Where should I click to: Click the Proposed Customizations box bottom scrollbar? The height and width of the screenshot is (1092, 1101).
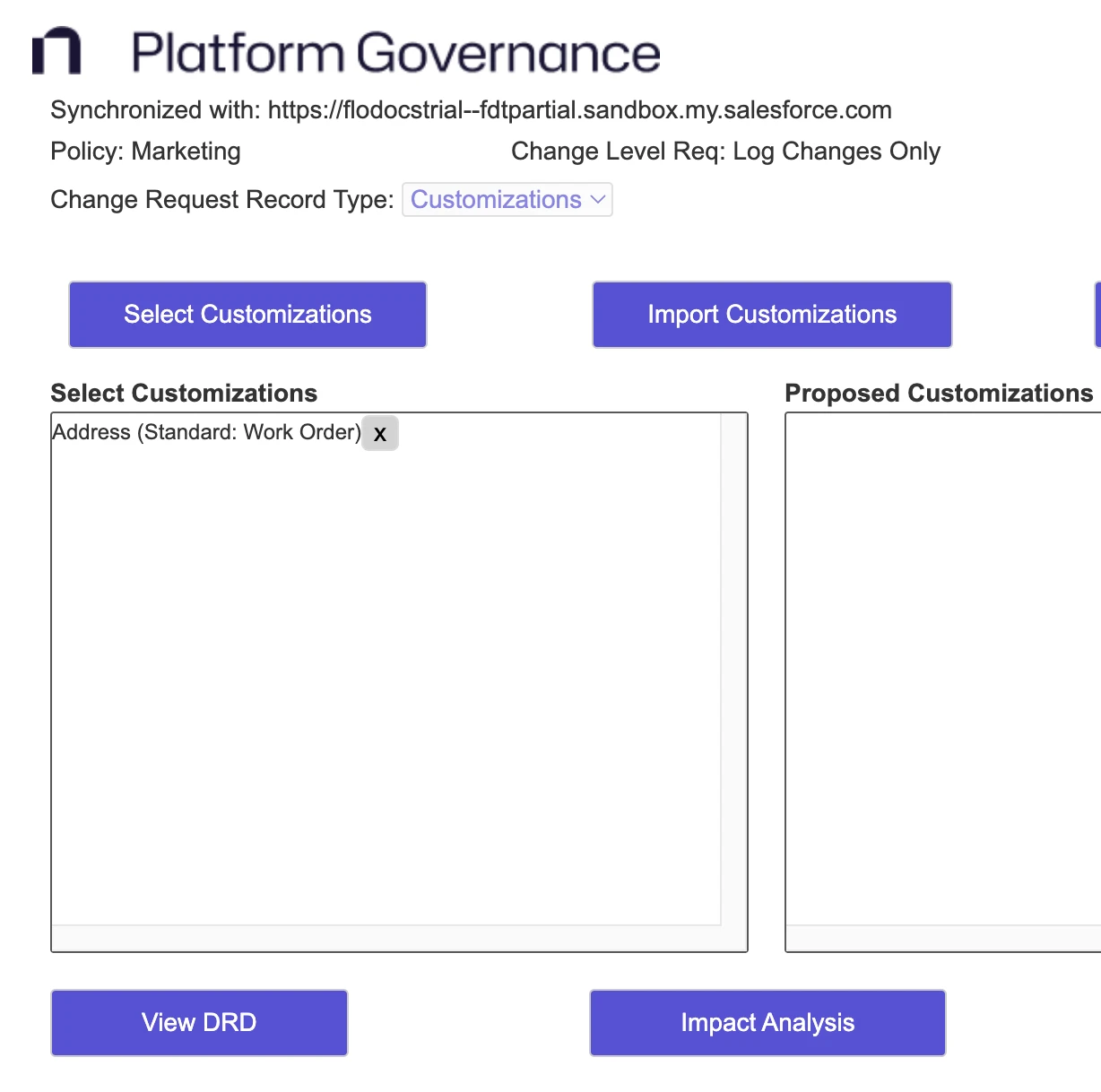point(941,938)
